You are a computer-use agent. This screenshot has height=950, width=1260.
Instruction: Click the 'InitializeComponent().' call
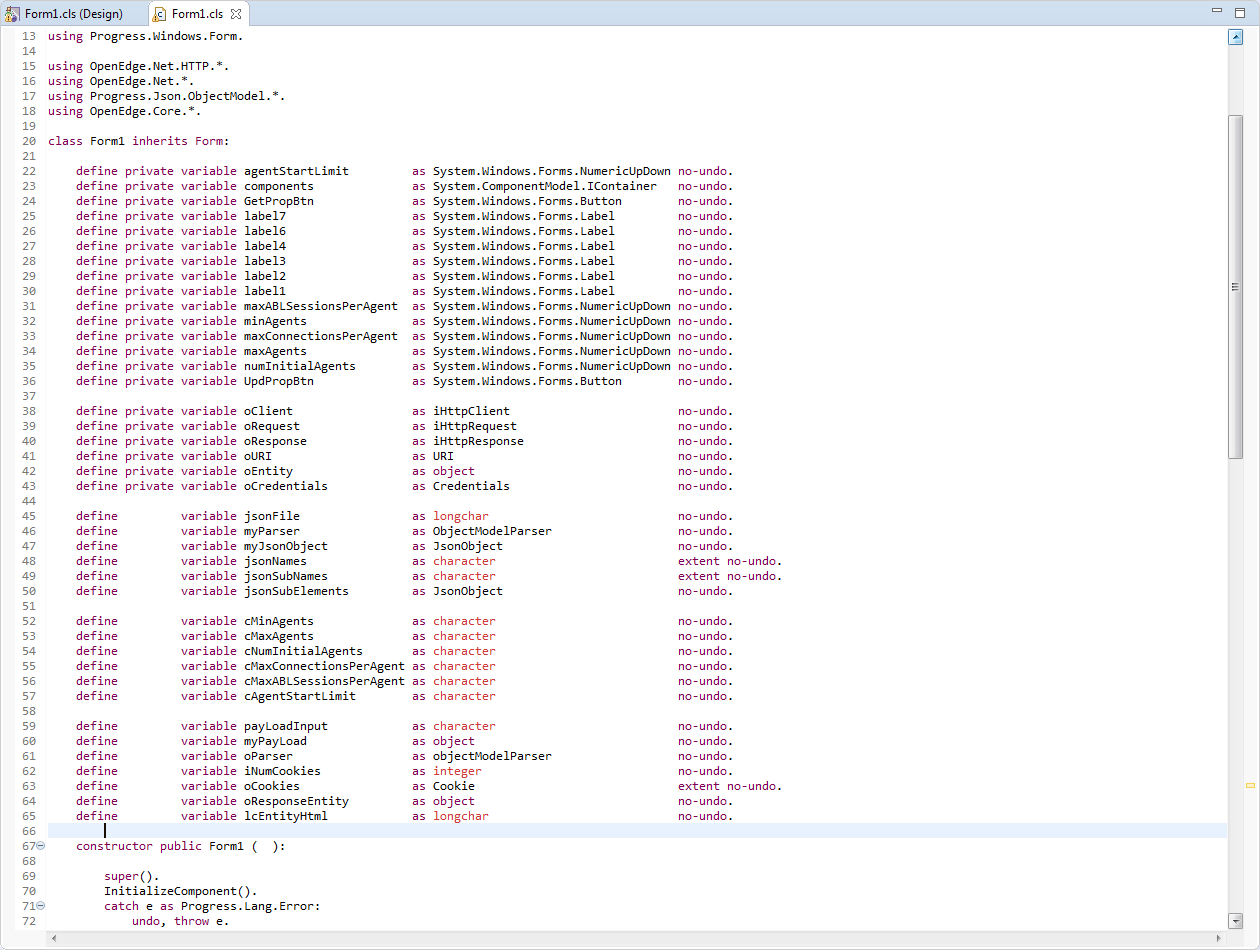pyautogui.click(x=181, y=891)
